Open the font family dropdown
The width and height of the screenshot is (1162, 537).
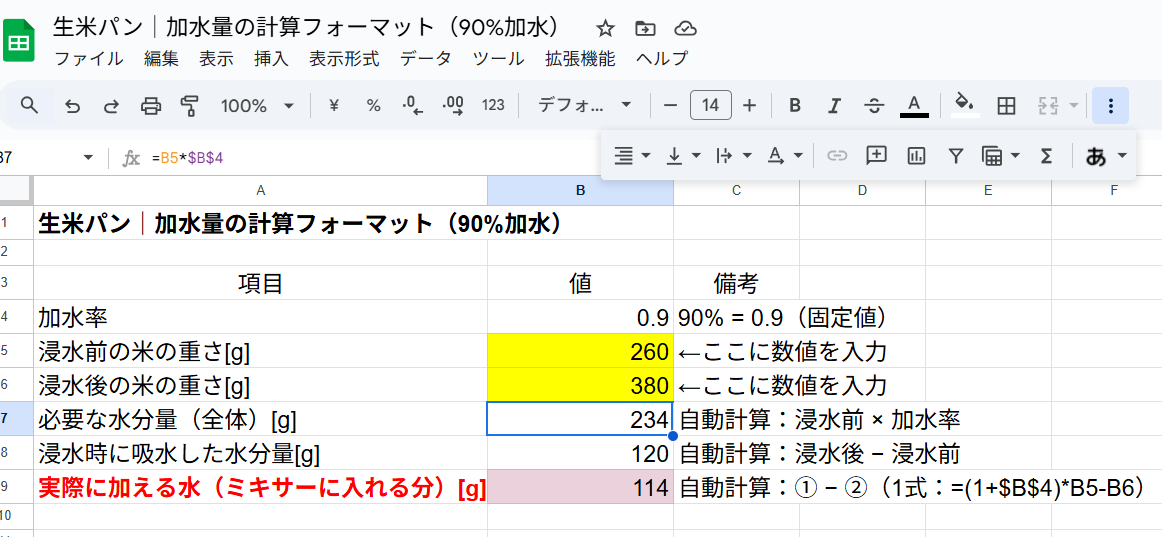point(585,105)
